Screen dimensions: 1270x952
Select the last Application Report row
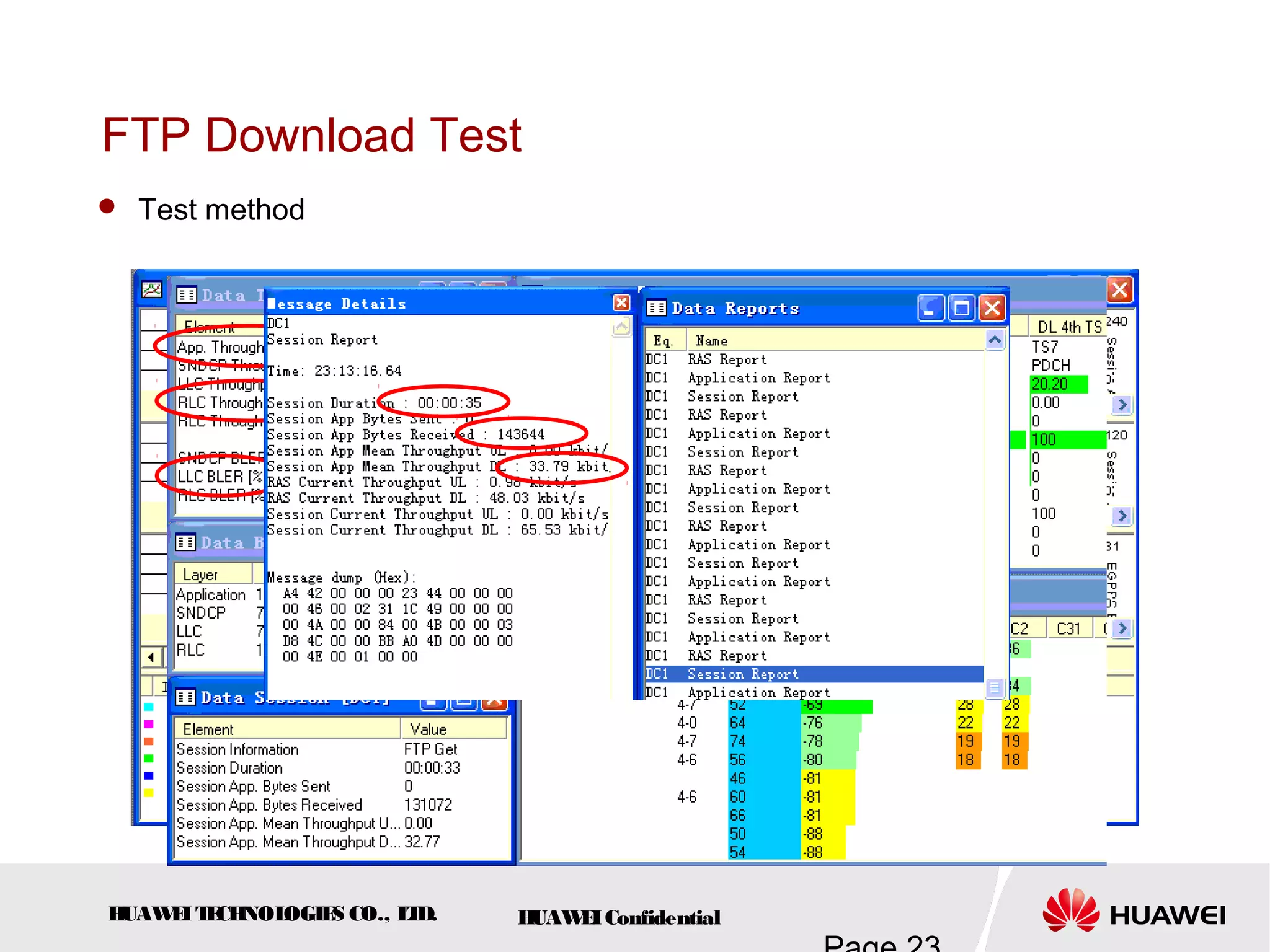click(x=814, y=692)
